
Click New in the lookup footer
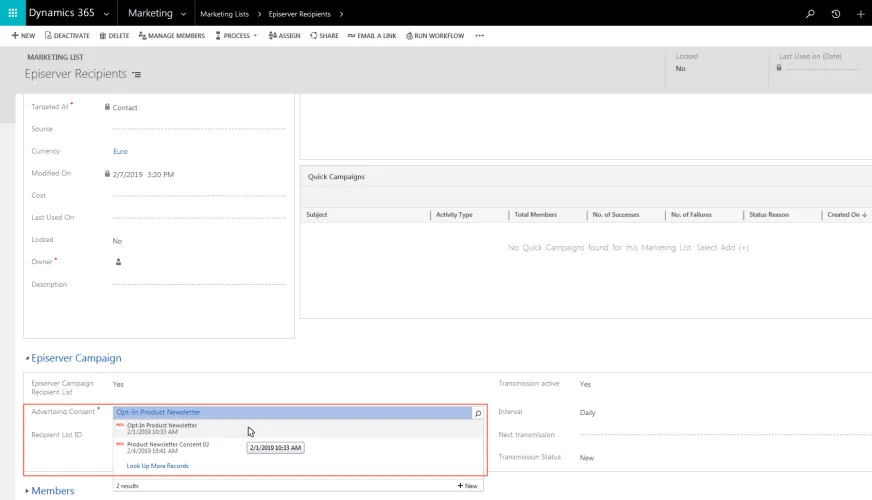467,486
